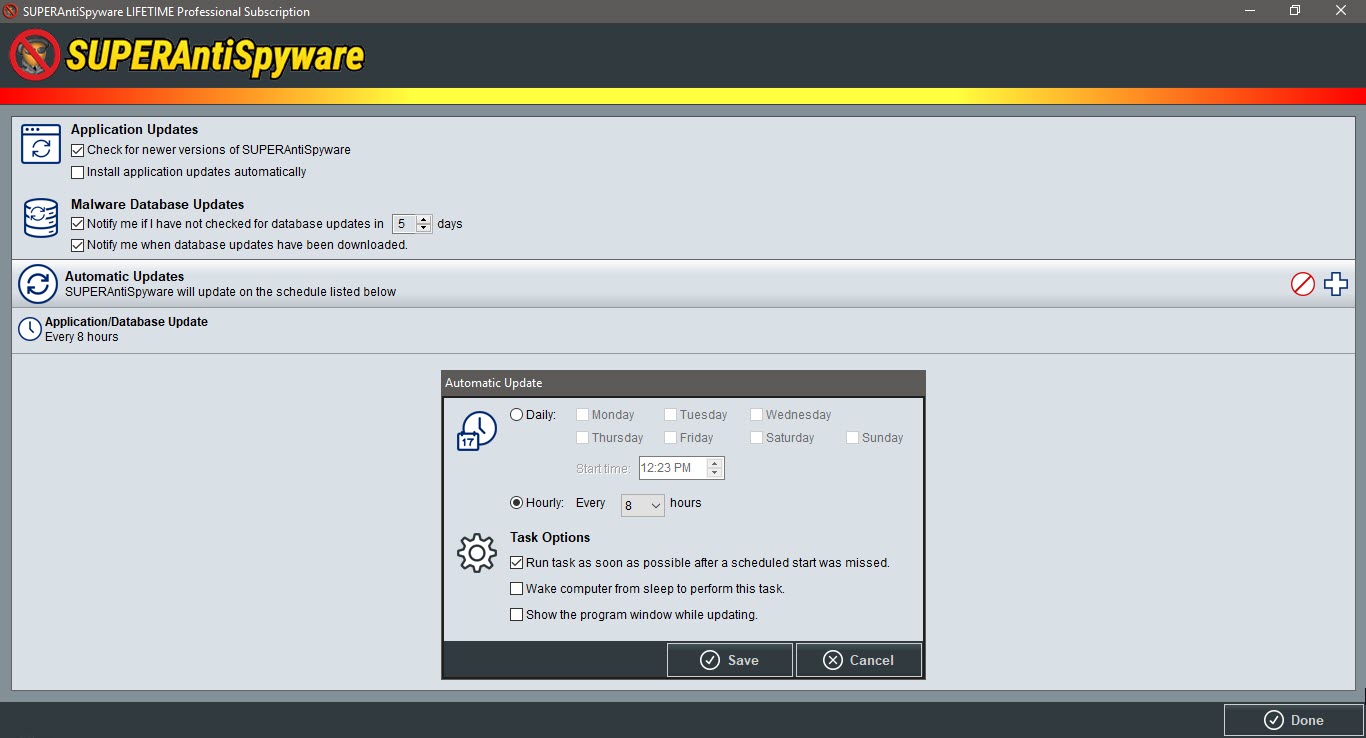Click the Cancel button

coord(859,660)
